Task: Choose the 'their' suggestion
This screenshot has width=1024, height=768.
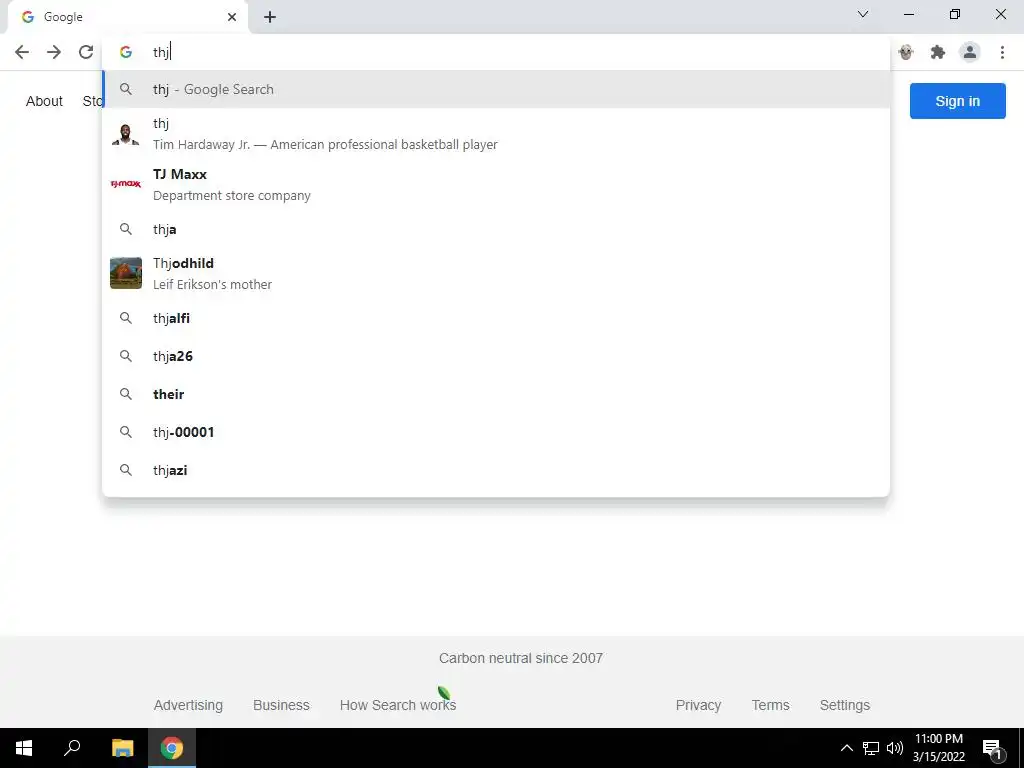Action: click(496, 394)
